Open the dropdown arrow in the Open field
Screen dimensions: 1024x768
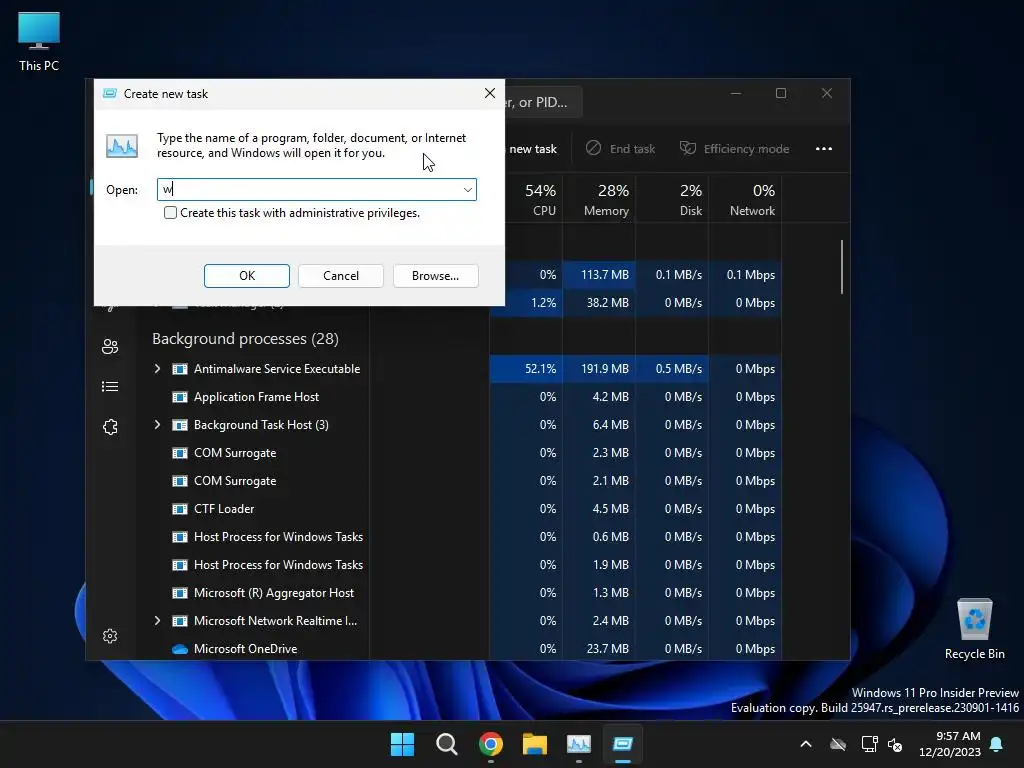point(468,190)
